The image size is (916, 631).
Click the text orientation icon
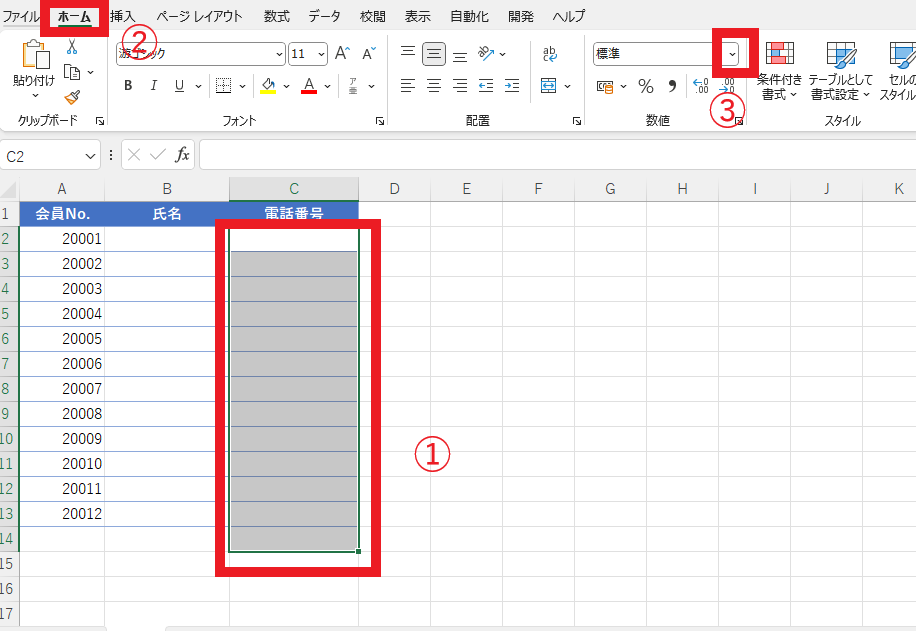[486, 54]
